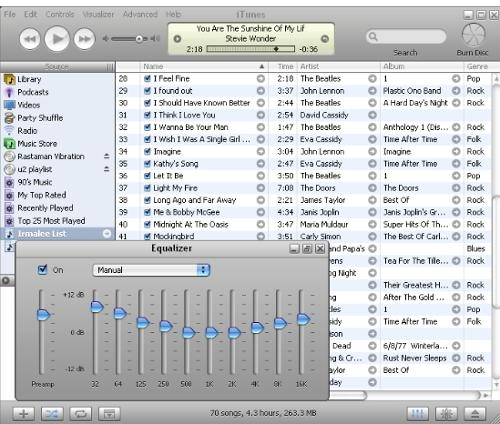Sort by the Artist column header
This screenshot has width=500, height=424.
339,67
